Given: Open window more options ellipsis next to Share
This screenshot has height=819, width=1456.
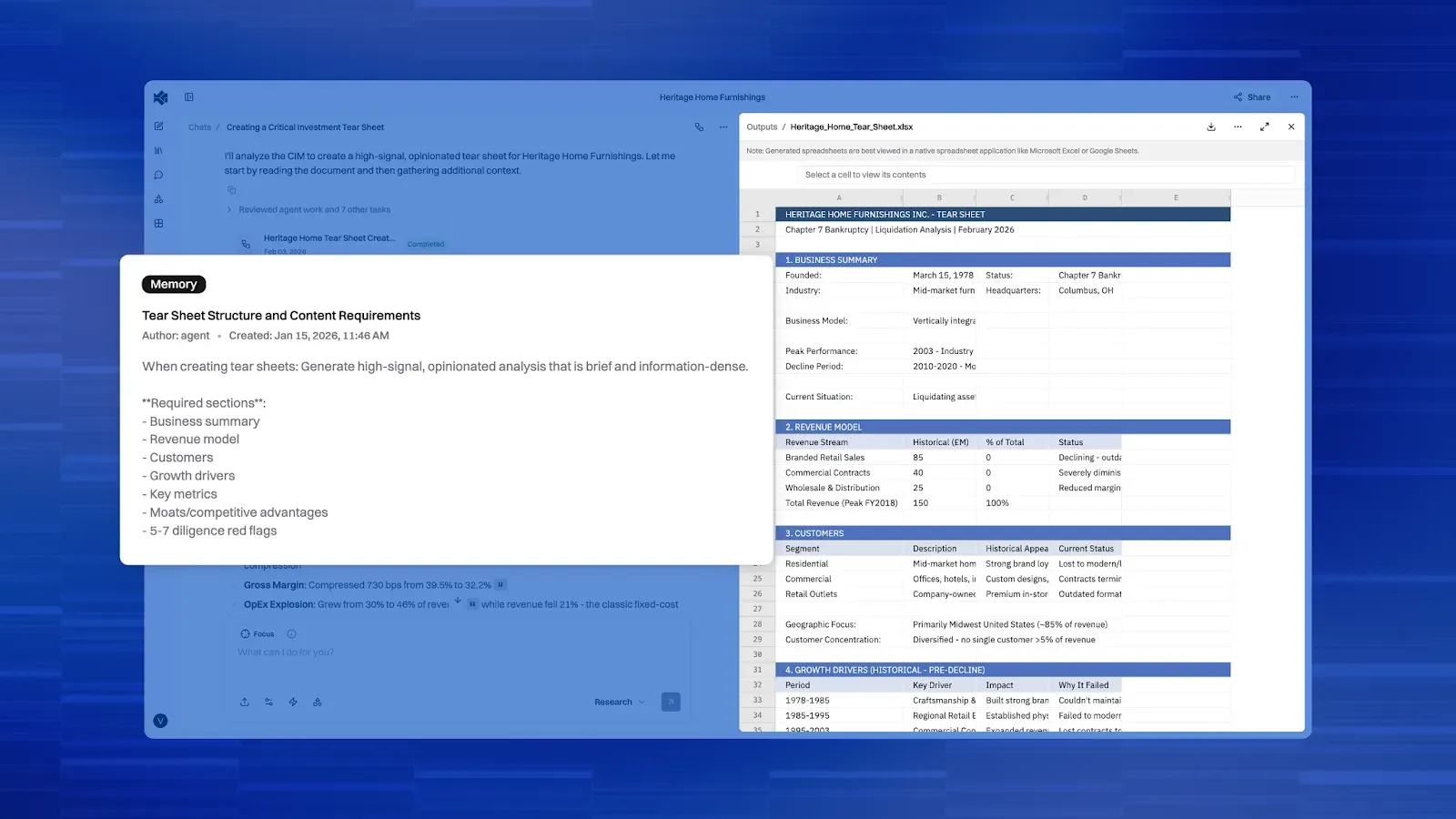Looking at the screenshot, I should point(1294,97).
